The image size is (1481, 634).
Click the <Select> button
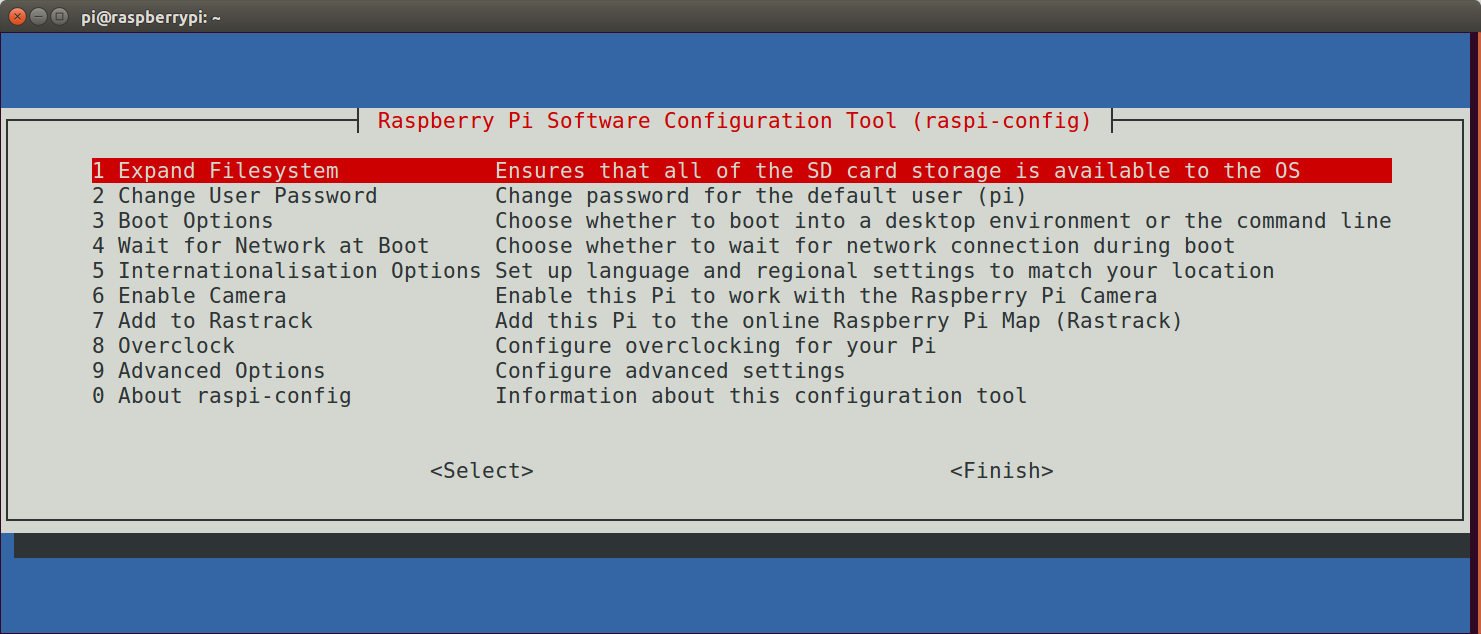coord(482,471)
